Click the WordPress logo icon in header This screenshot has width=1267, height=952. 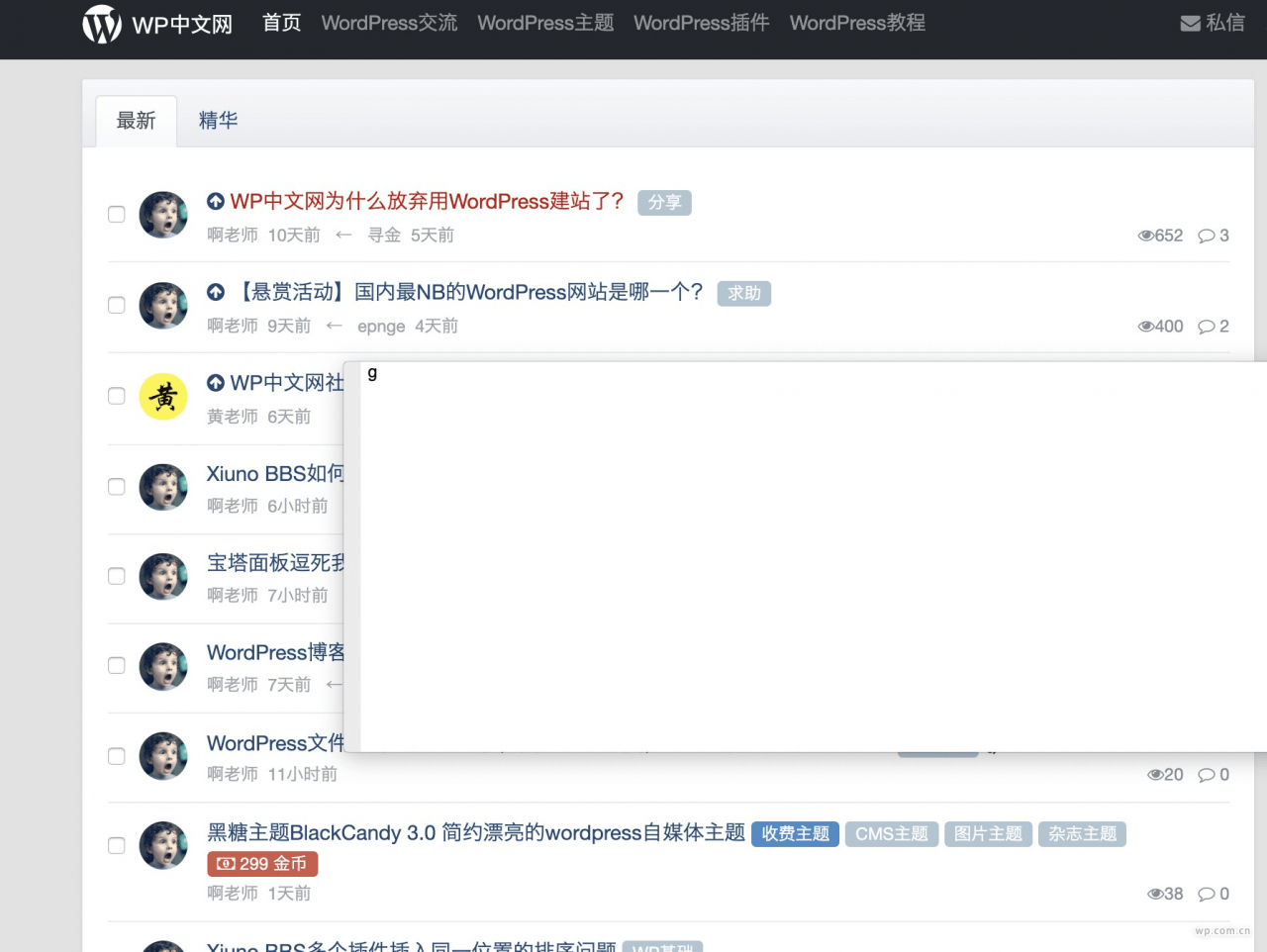(x=102, y=24)
